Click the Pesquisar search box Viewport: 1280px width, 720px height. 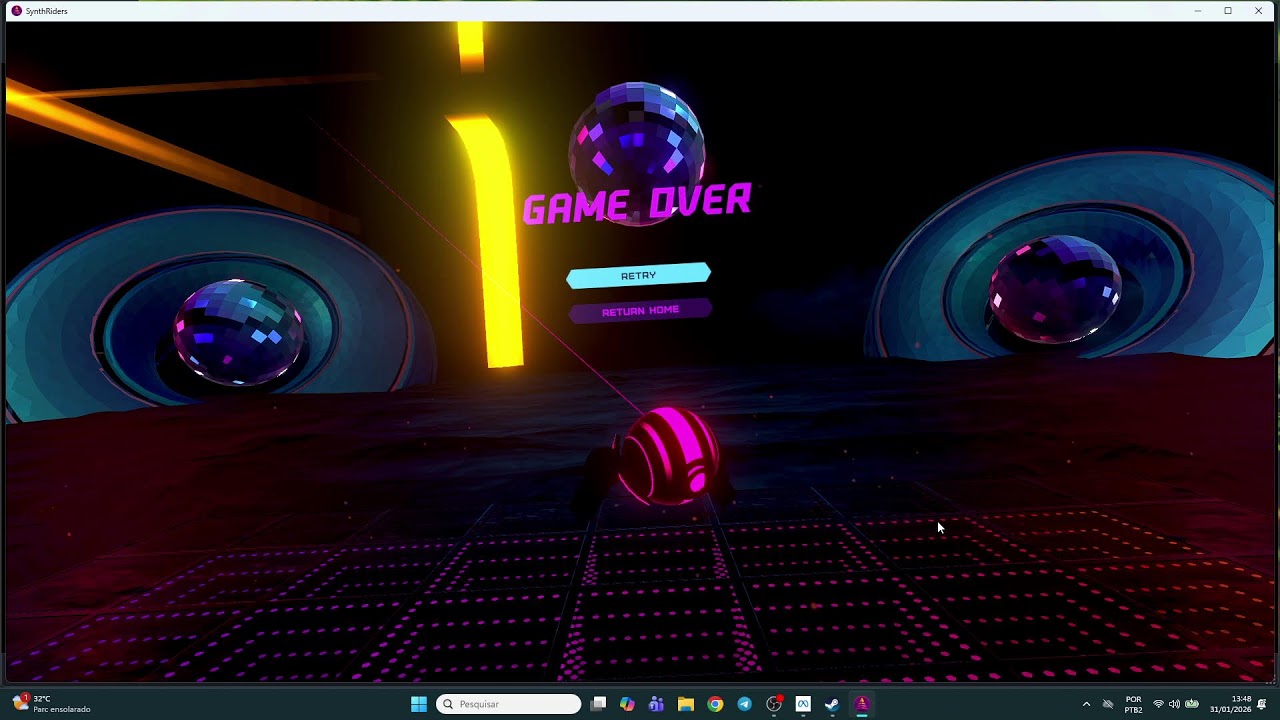click(x=508, y=704)
